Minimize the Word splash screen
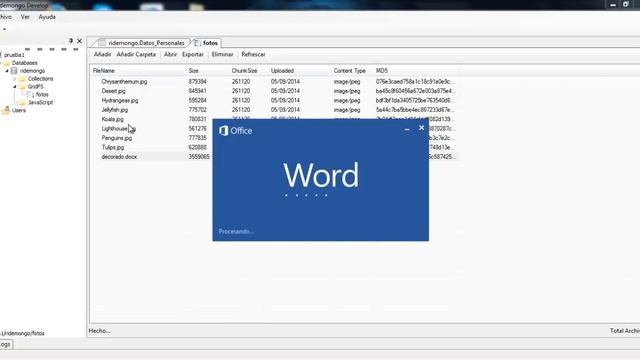640x360 pixels. (407, 129)
